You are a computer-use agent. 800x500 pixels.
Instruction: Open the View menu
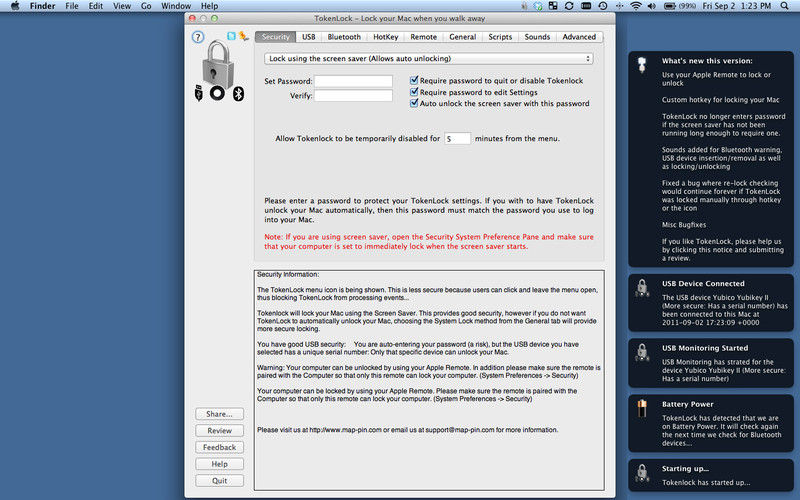click(x=122, y=6)
